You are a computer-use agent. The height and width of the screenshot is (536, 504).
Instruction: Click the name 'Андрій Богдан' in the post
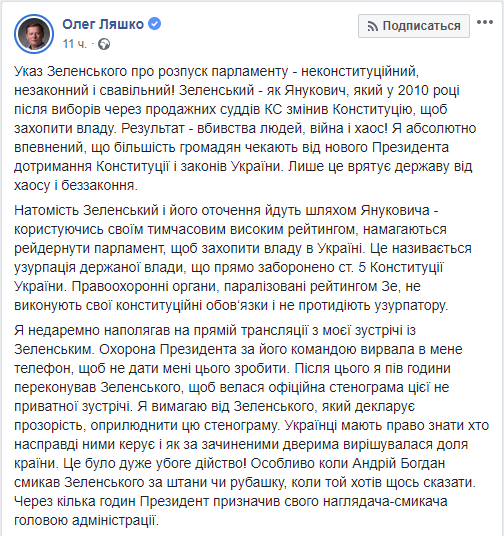click(399, 464)
